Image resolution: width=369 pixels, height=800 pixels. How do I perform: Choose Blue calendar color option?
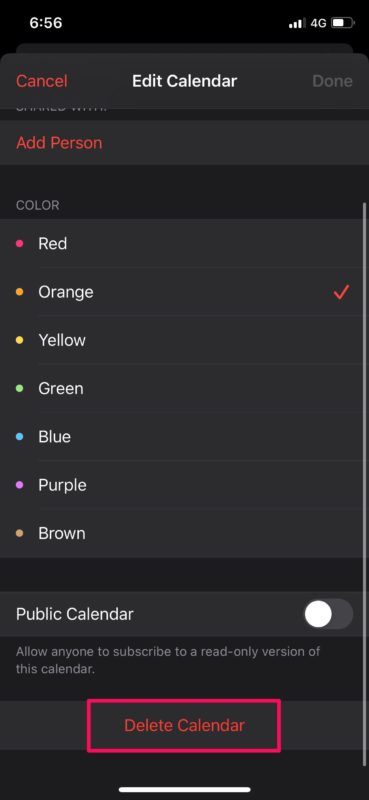(x=184, y=437)
